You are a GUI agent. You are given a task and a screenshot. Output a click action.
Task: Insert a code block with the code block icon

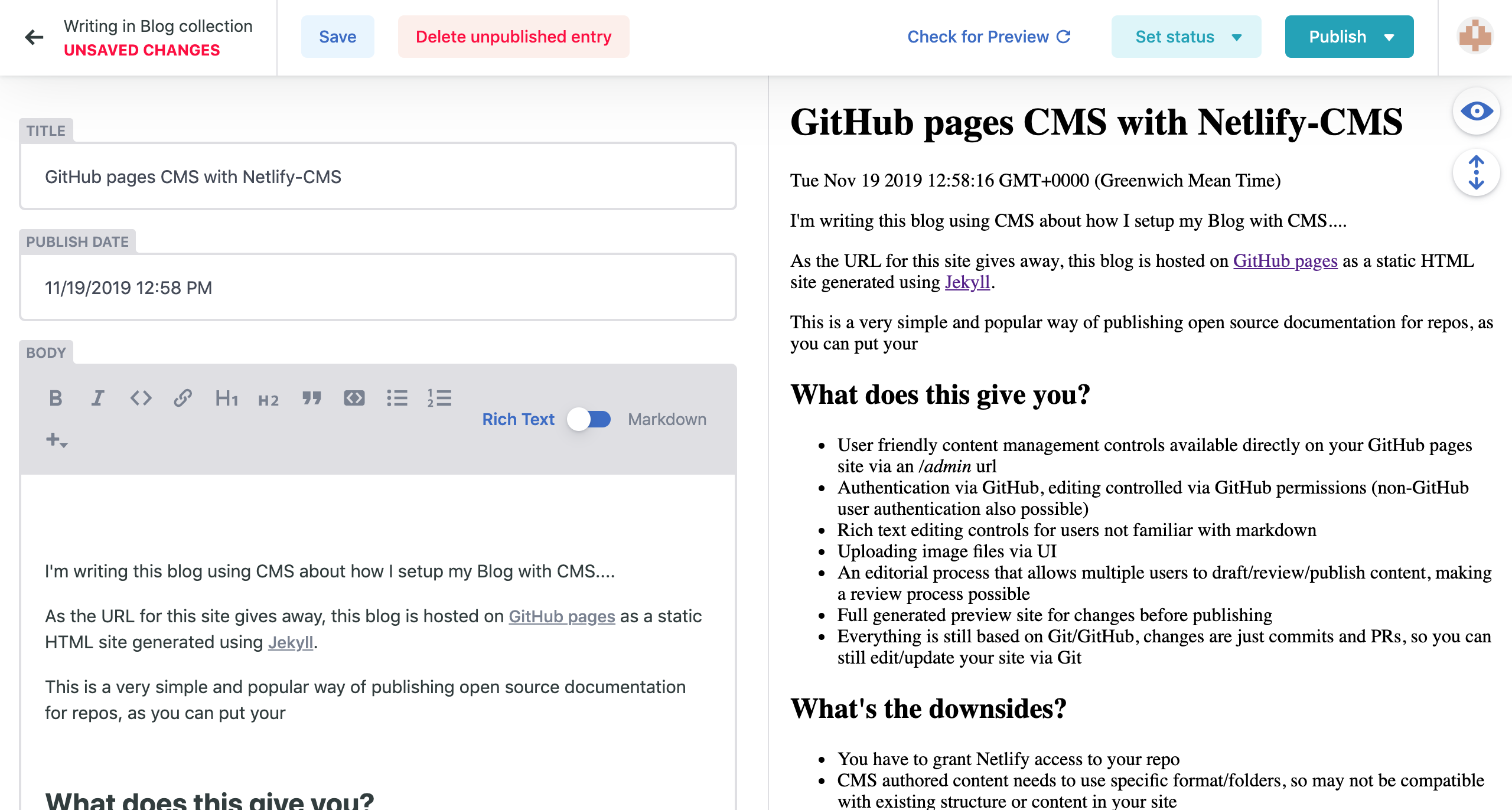[x=354, y=399]
